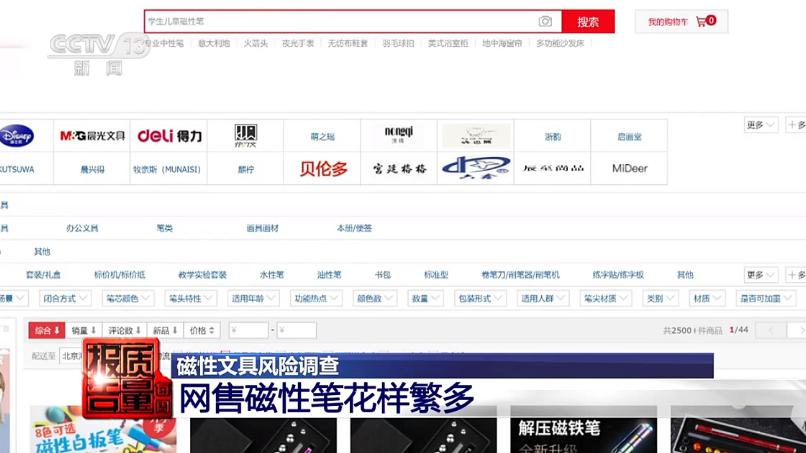The height and width of the screenshot is (453, 806).
Task: Open the 解压磁铁笔 product thumbnail
Action: 584,434
